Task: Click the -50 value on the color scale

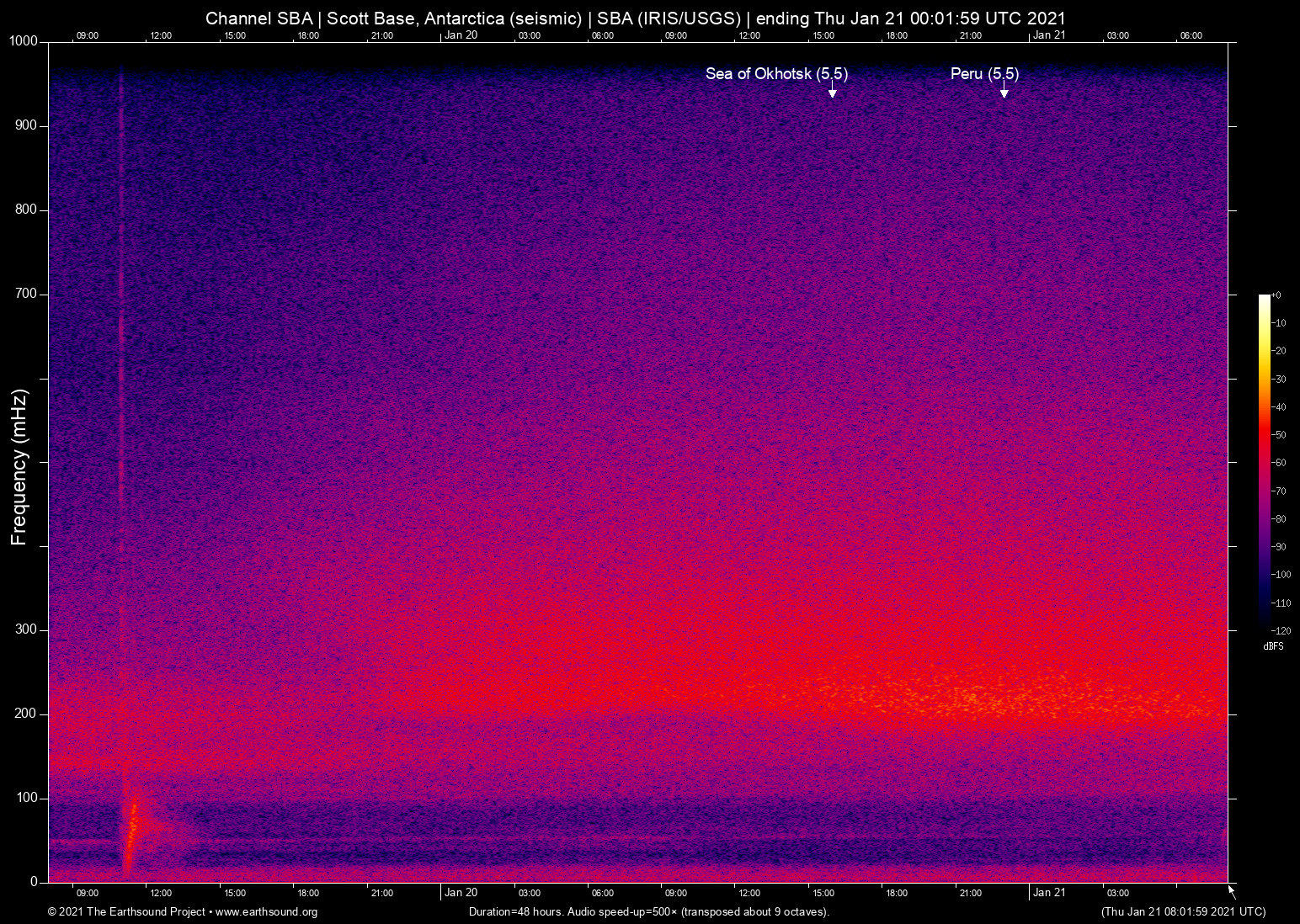Action: pyautogui.click(x=1279, y=435)
